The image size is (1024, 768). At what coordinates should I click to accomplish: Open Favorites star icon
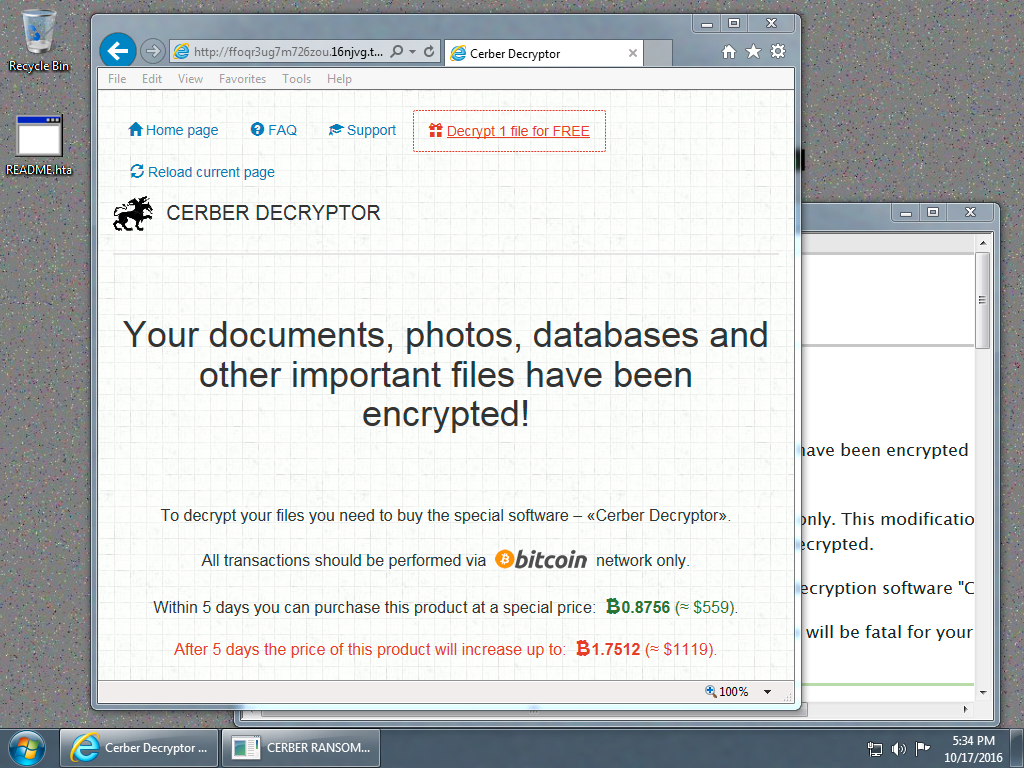[x=753, y=51]
